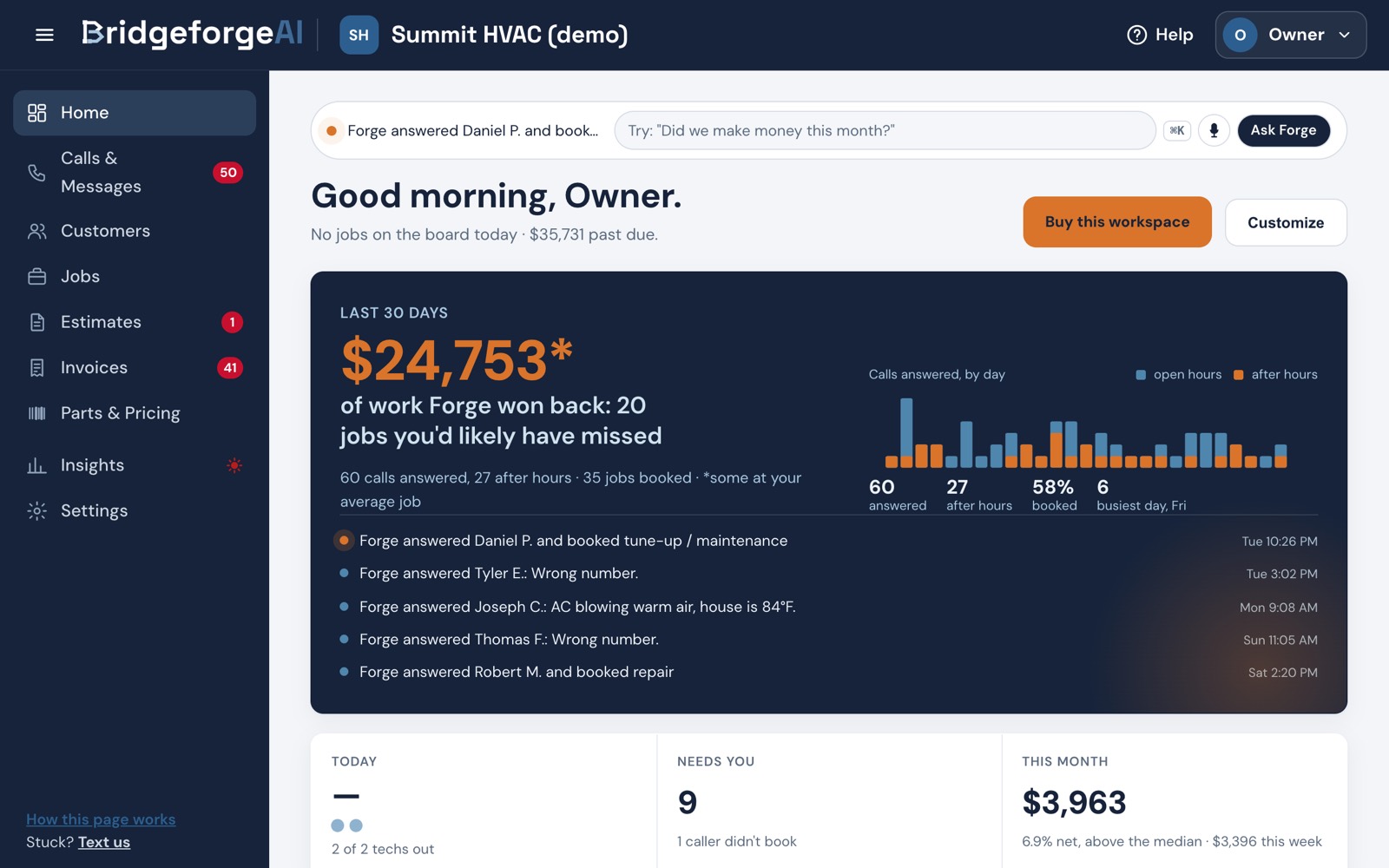Click the Customize button
Screen dimensions: 1389x868
(x=1286, y=222)
